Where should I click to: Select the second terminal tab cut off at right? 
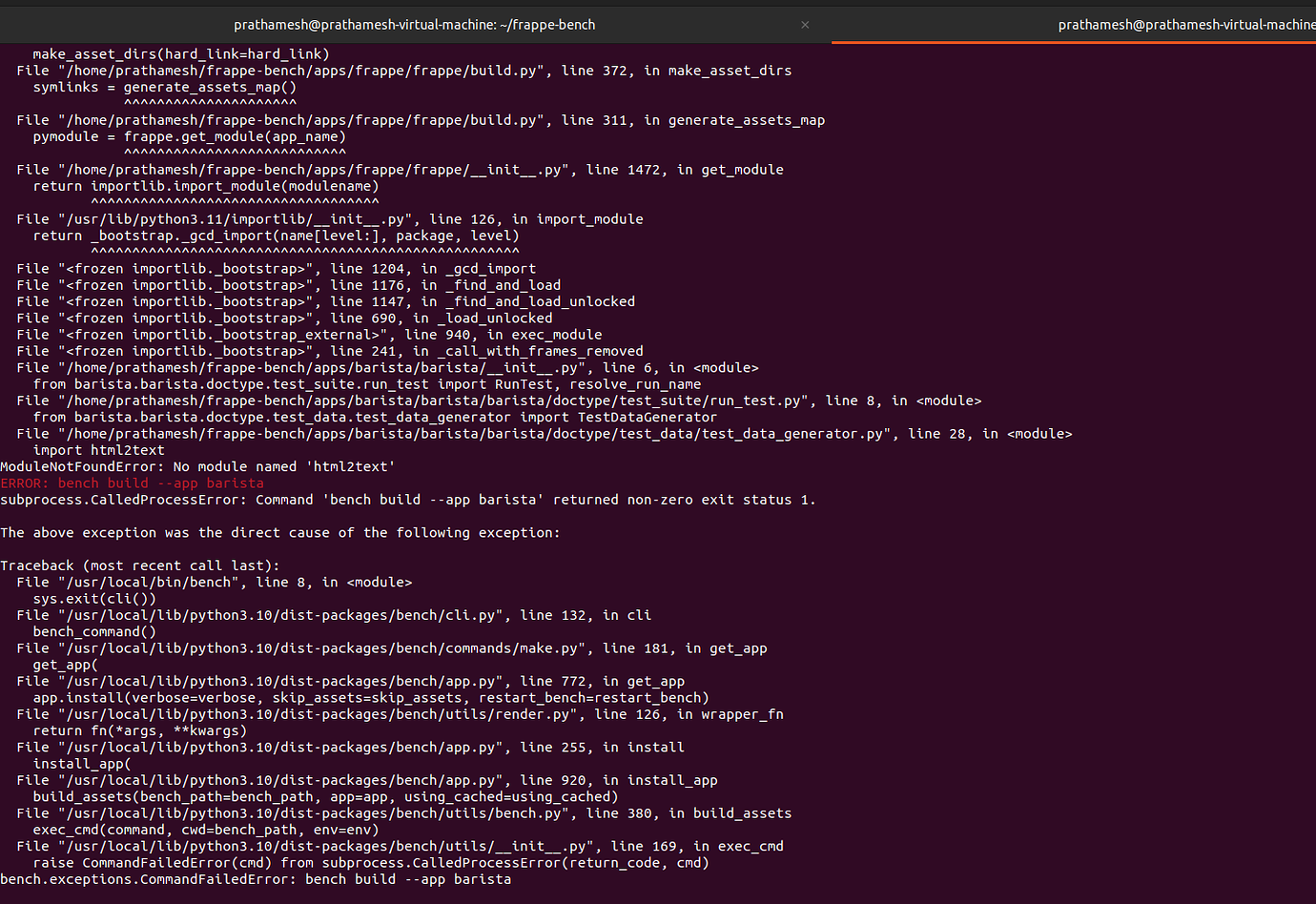coord(1186,25)
